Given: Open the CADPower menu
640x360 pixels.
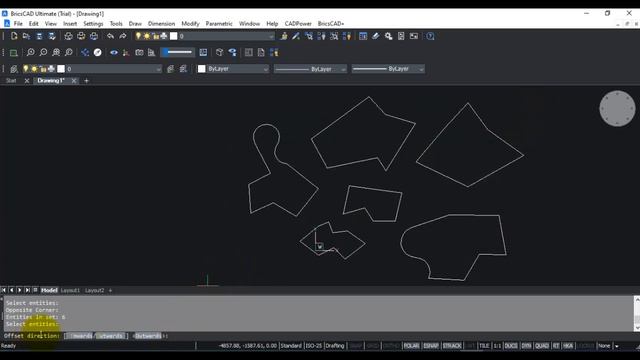Looking at the screenshot, I should [298, 24].
